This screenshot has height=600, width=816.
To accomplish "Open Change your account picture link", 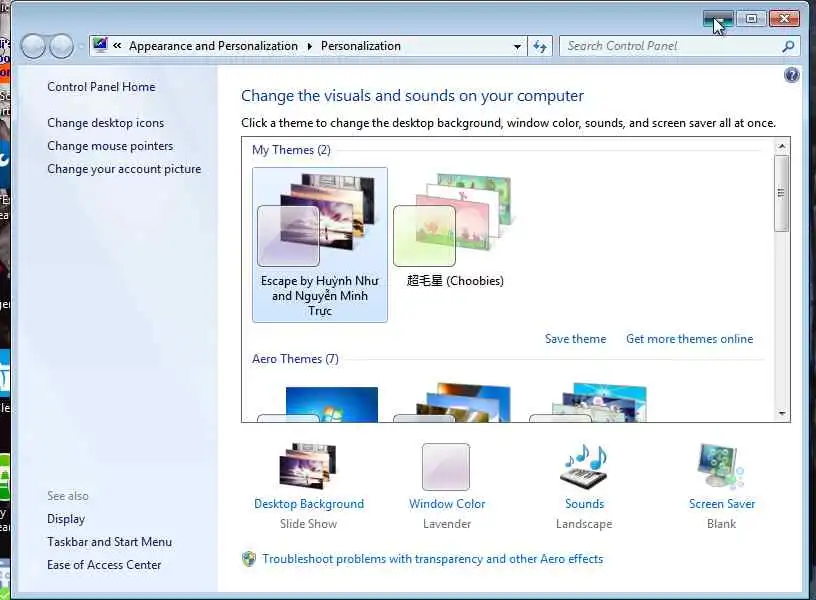I will click(124, 169).
